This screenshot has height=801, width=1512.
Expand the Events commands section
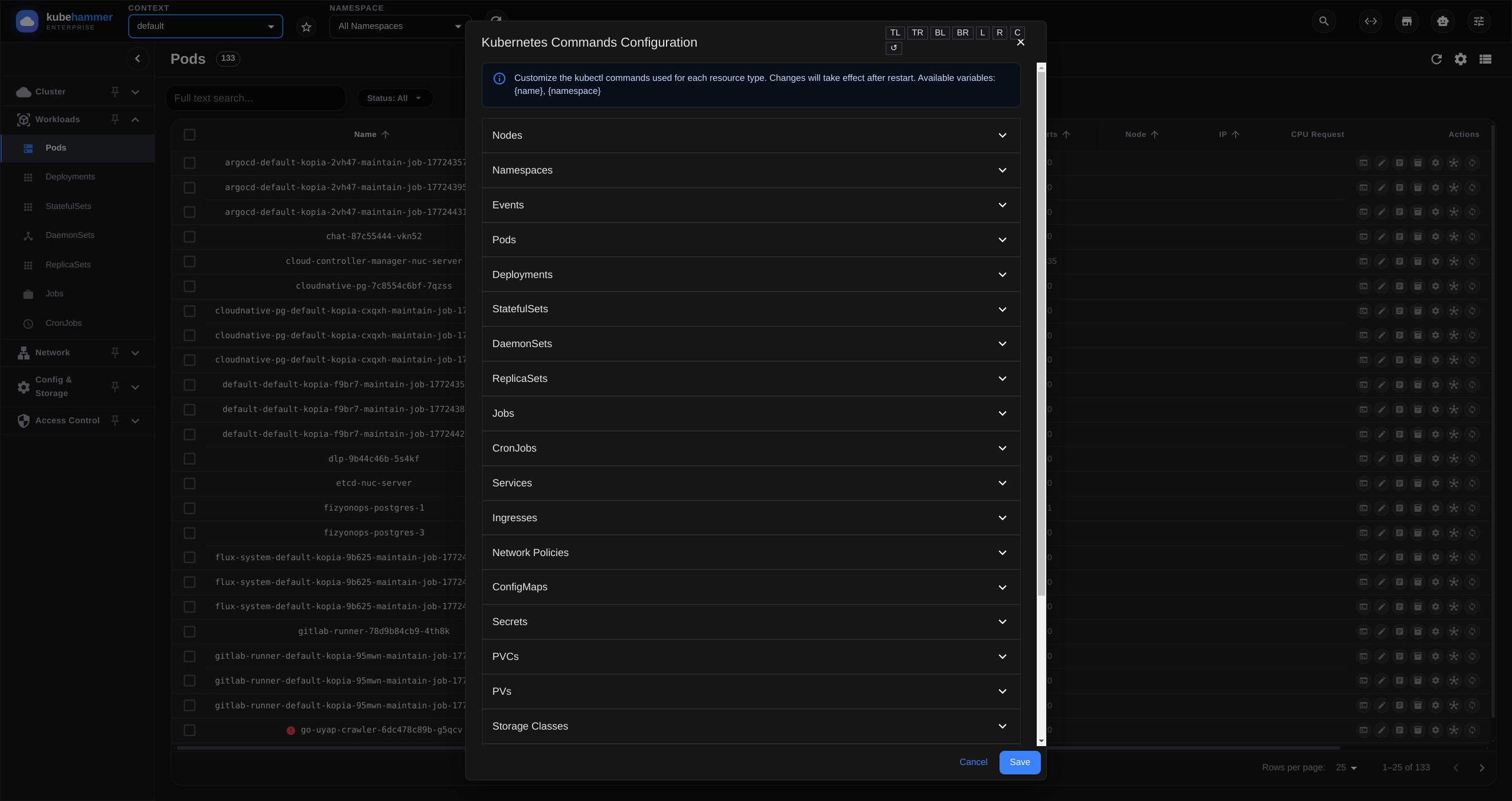point(751,205)
